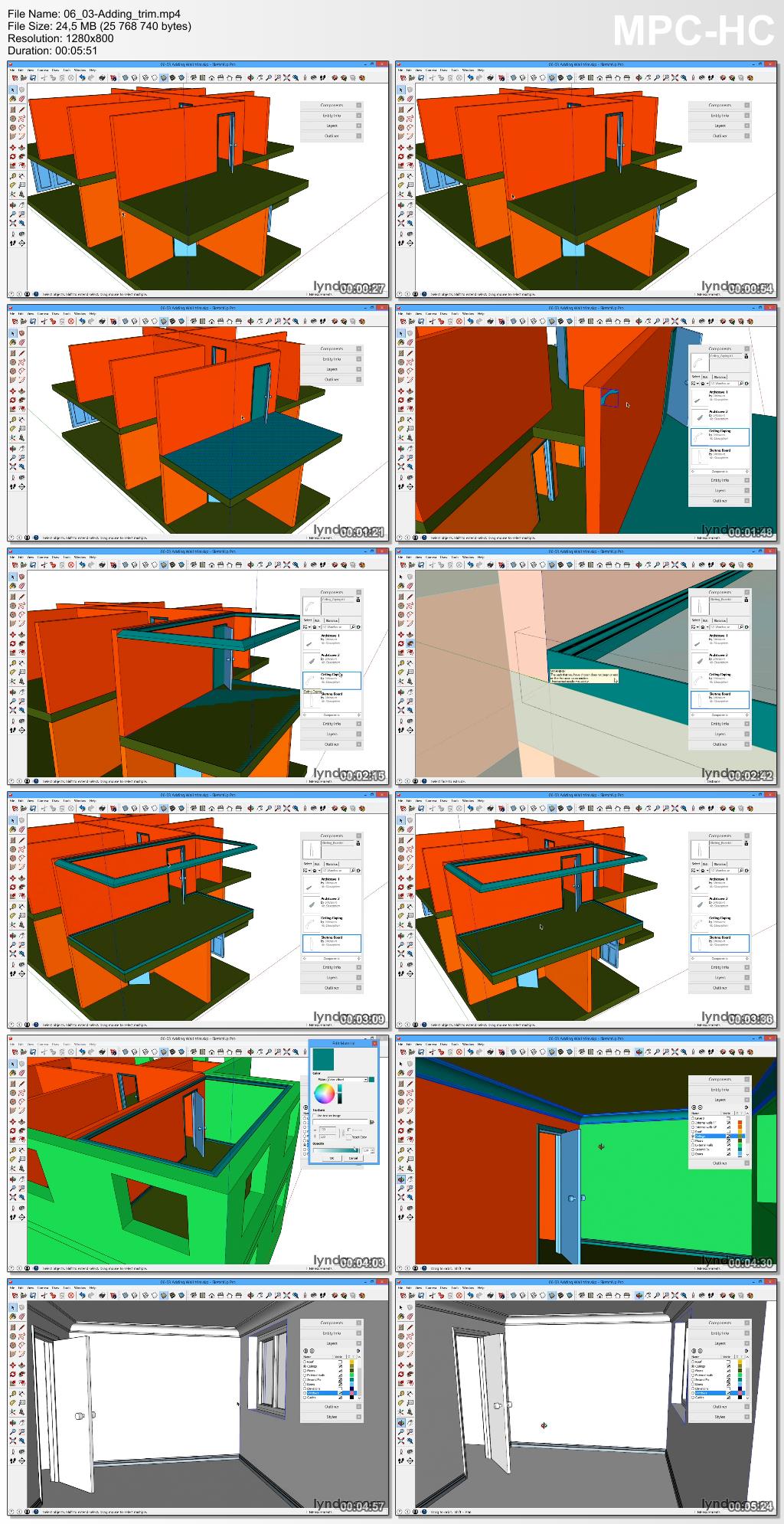Pick the Paint Bucket tool in 00:00:27 frame
The image size is (784, 1524).
pos(13,99)
